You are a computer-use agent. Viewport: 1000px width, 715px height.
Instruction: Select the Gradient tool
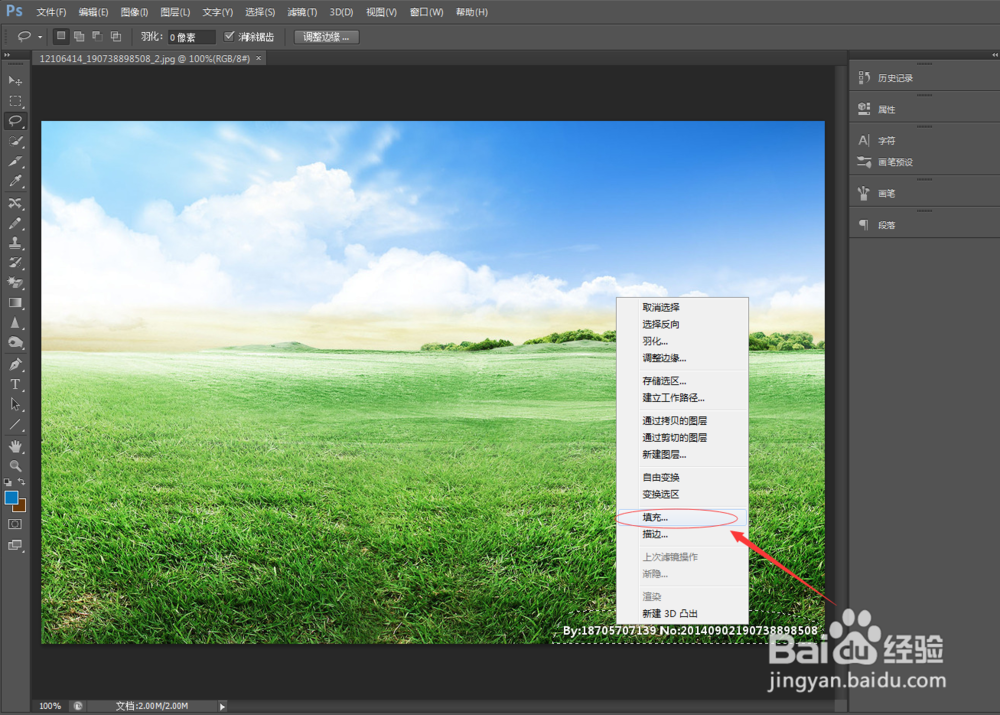15,303
